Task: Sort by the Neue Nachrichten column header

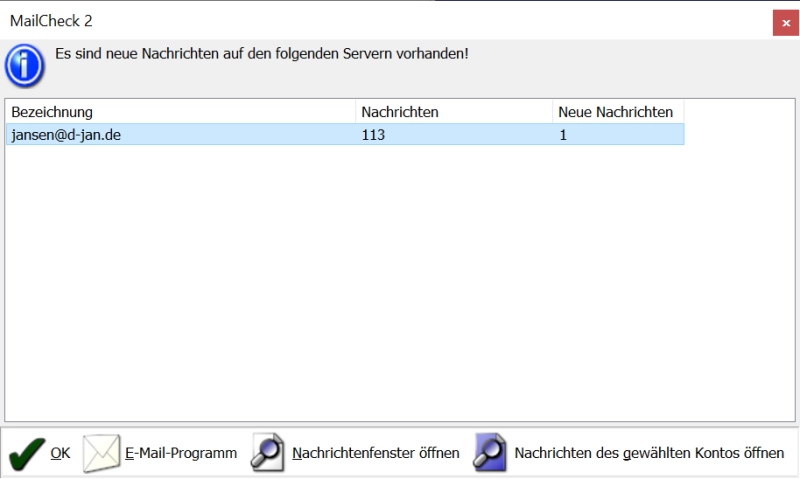Action: [616, 112]
